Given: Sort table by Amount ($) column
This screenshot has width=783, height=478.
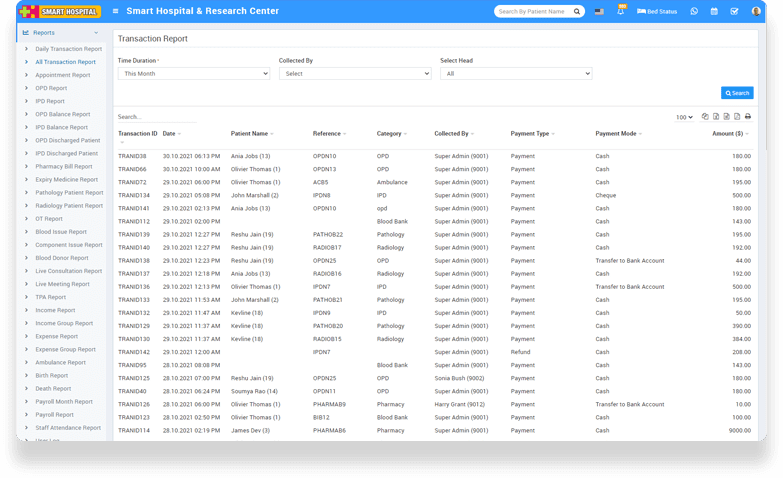Looking at the screenshot, I should 729,133.
